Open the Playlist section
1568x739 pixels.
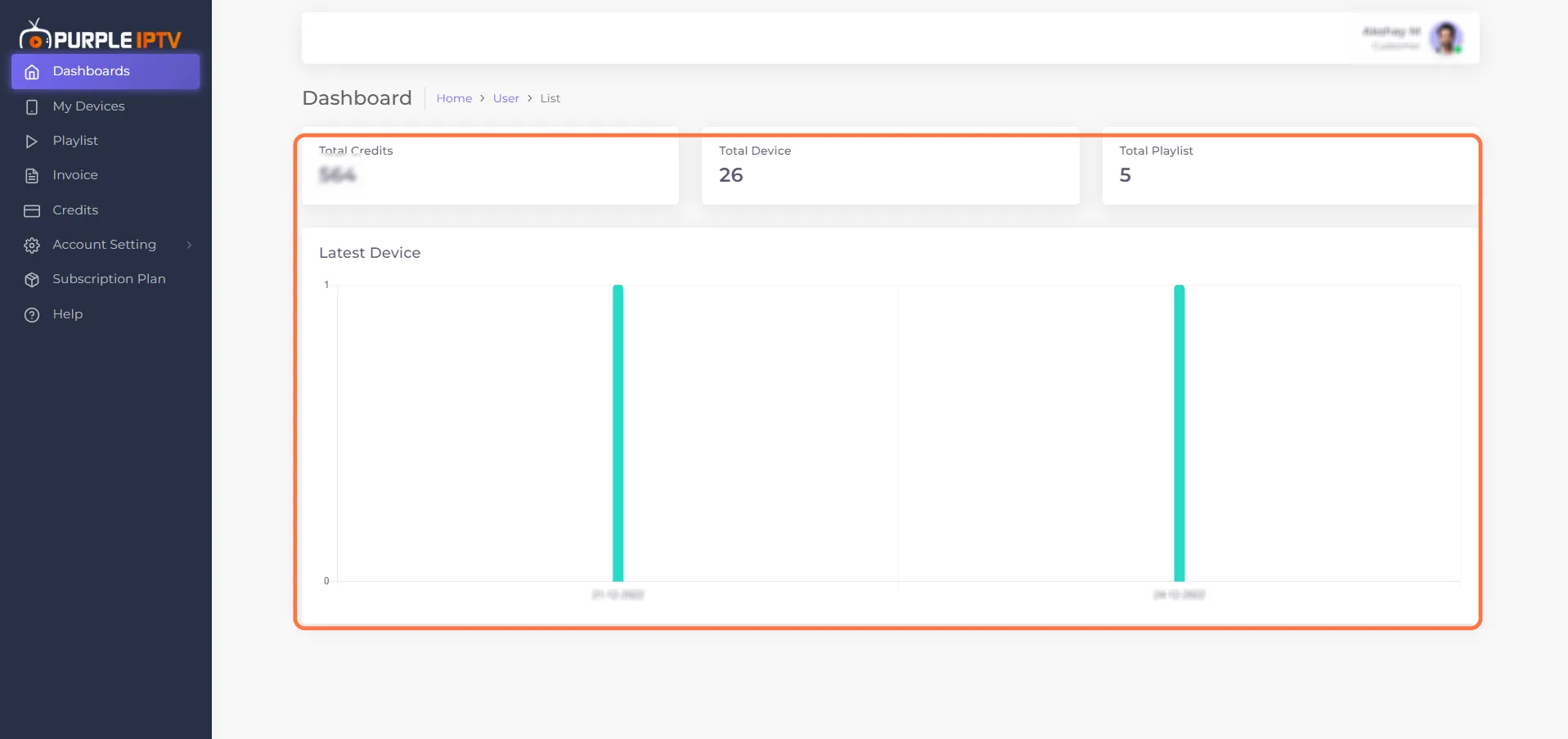pos(106,141)
